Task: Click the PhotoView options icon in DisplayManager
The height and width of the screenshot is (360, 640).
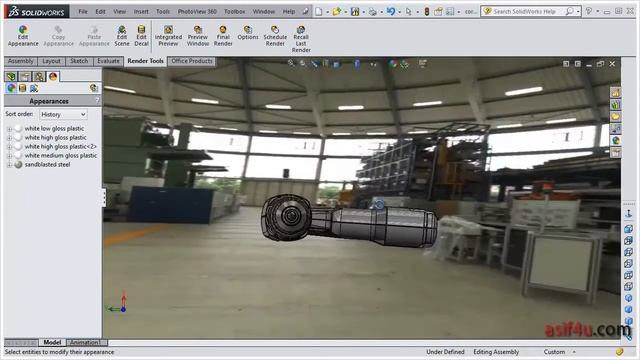Action: pos(93,88)
